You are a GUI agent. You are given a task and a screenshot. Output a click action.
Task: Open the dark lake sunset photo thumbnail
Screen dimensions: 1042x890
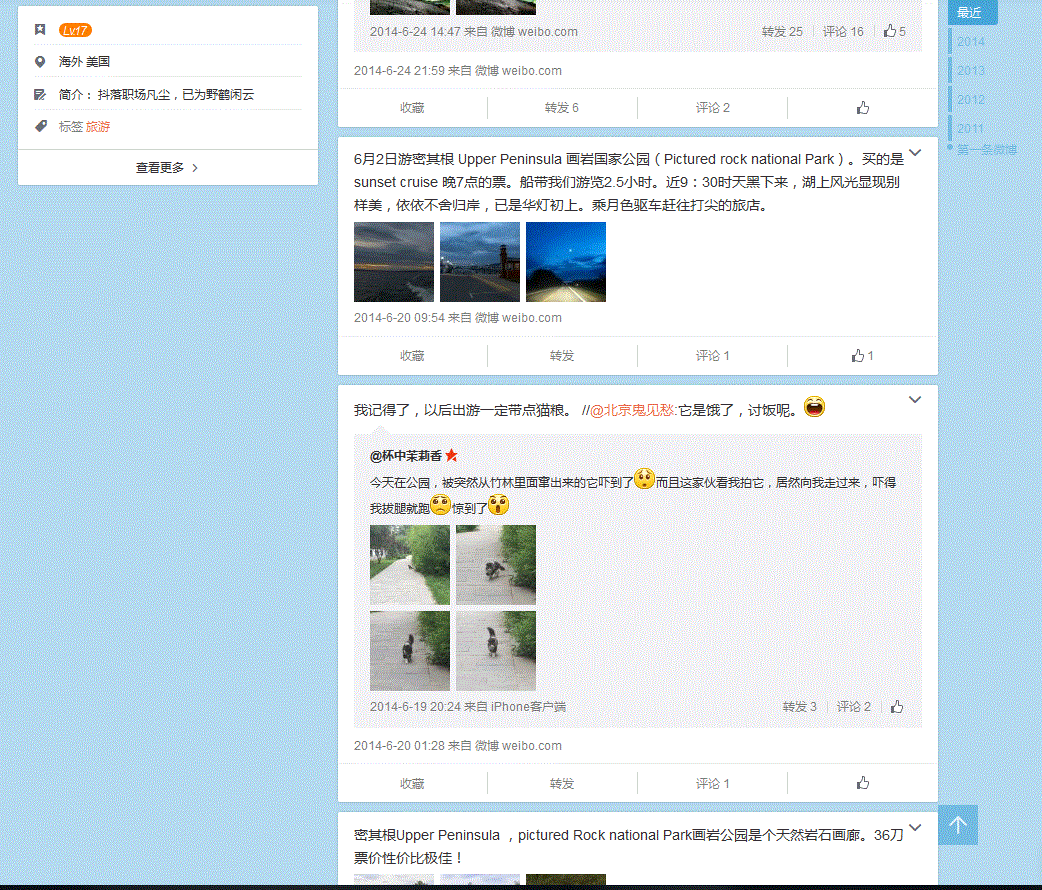point(394,262)
